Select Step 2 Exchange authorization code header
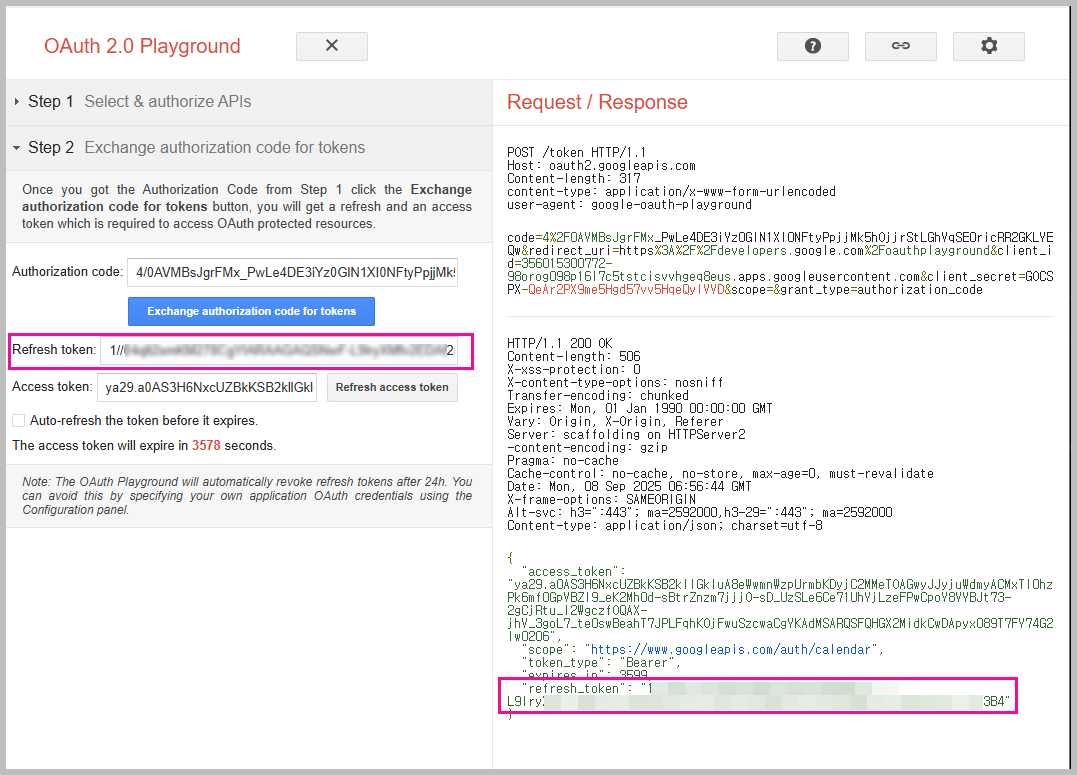Viewport: 1077px width, 775px height. pyautogui.click(x=224, y=148)
